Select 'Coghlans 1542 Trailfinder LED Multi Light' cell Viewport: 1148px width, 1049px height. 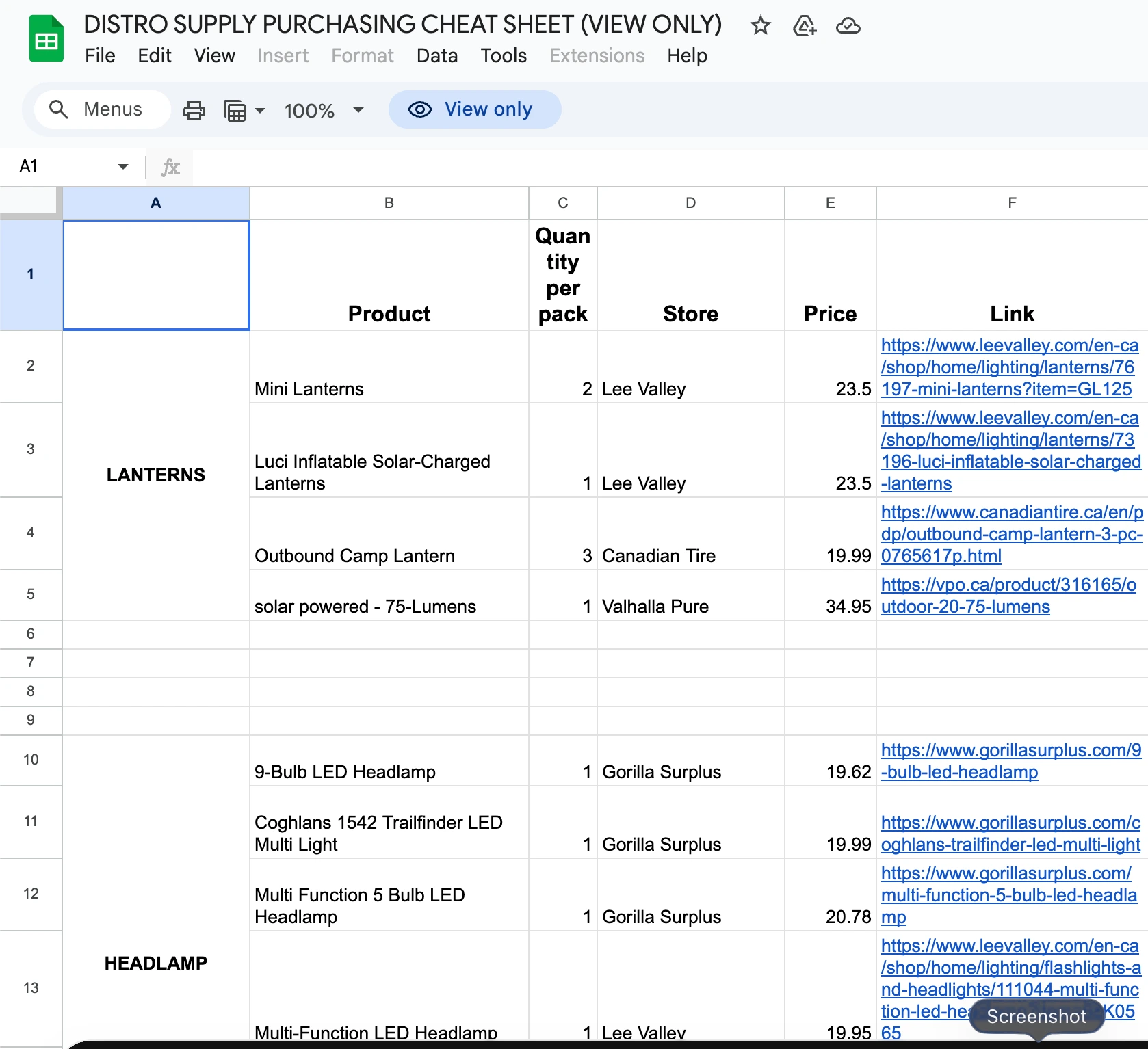[389, 823]
